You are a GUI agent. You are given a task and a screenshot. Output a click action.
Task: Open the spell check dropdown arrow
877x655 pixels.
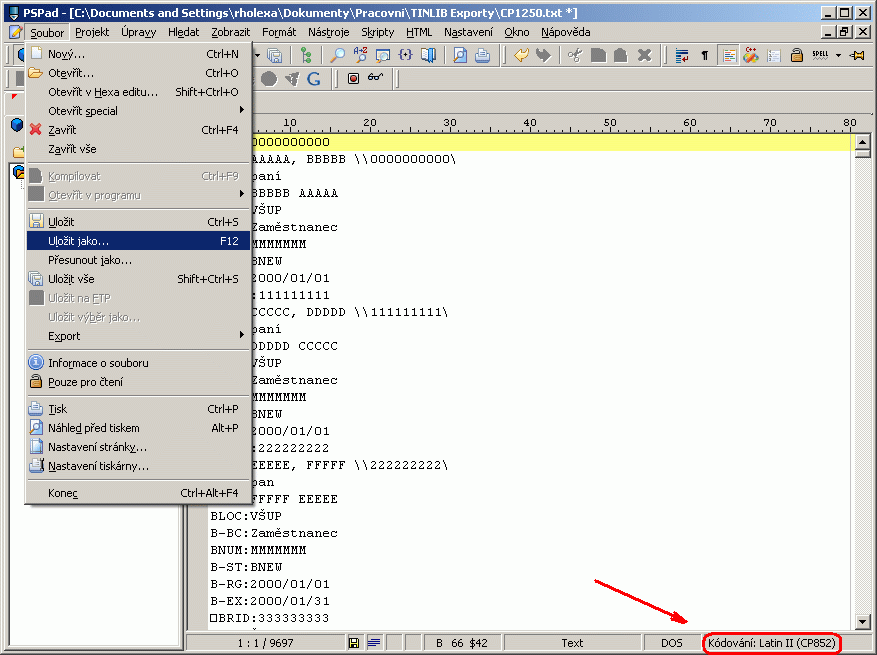coord(838,55)
